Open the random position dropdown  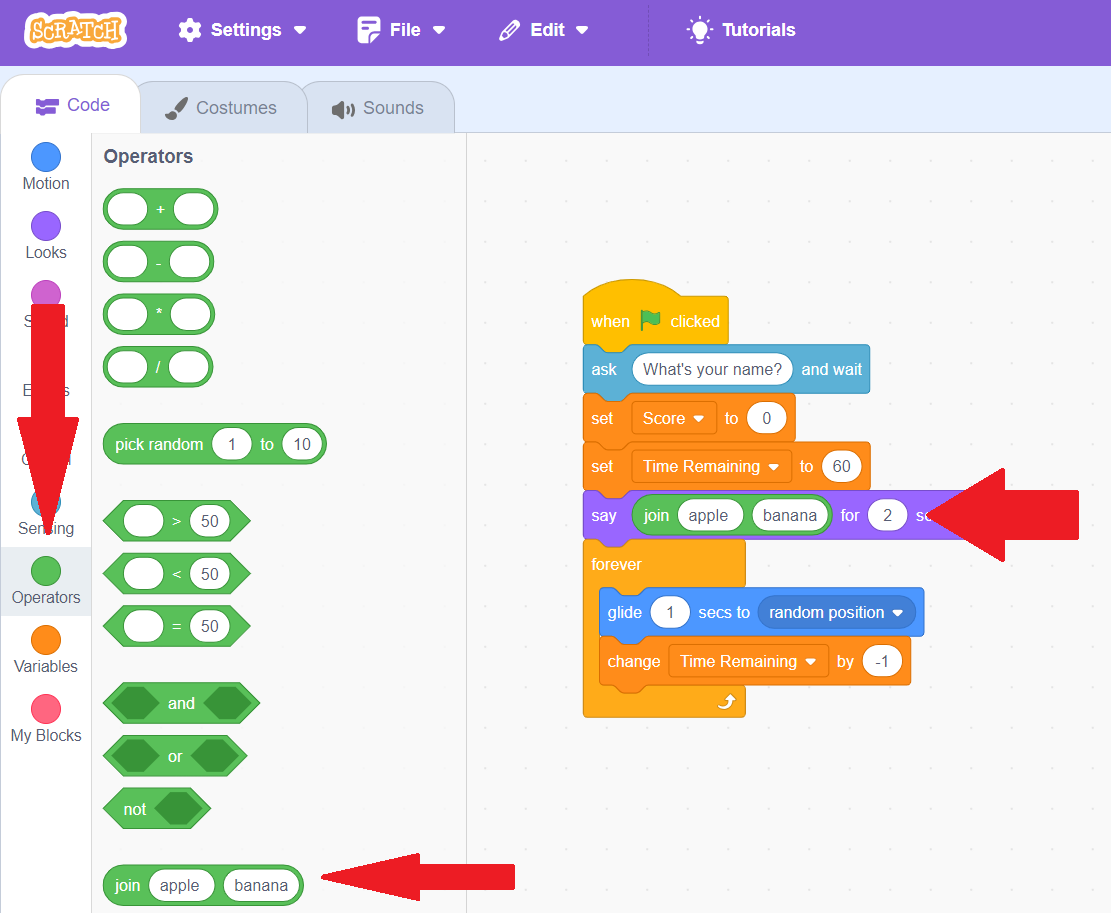(836, 613)
